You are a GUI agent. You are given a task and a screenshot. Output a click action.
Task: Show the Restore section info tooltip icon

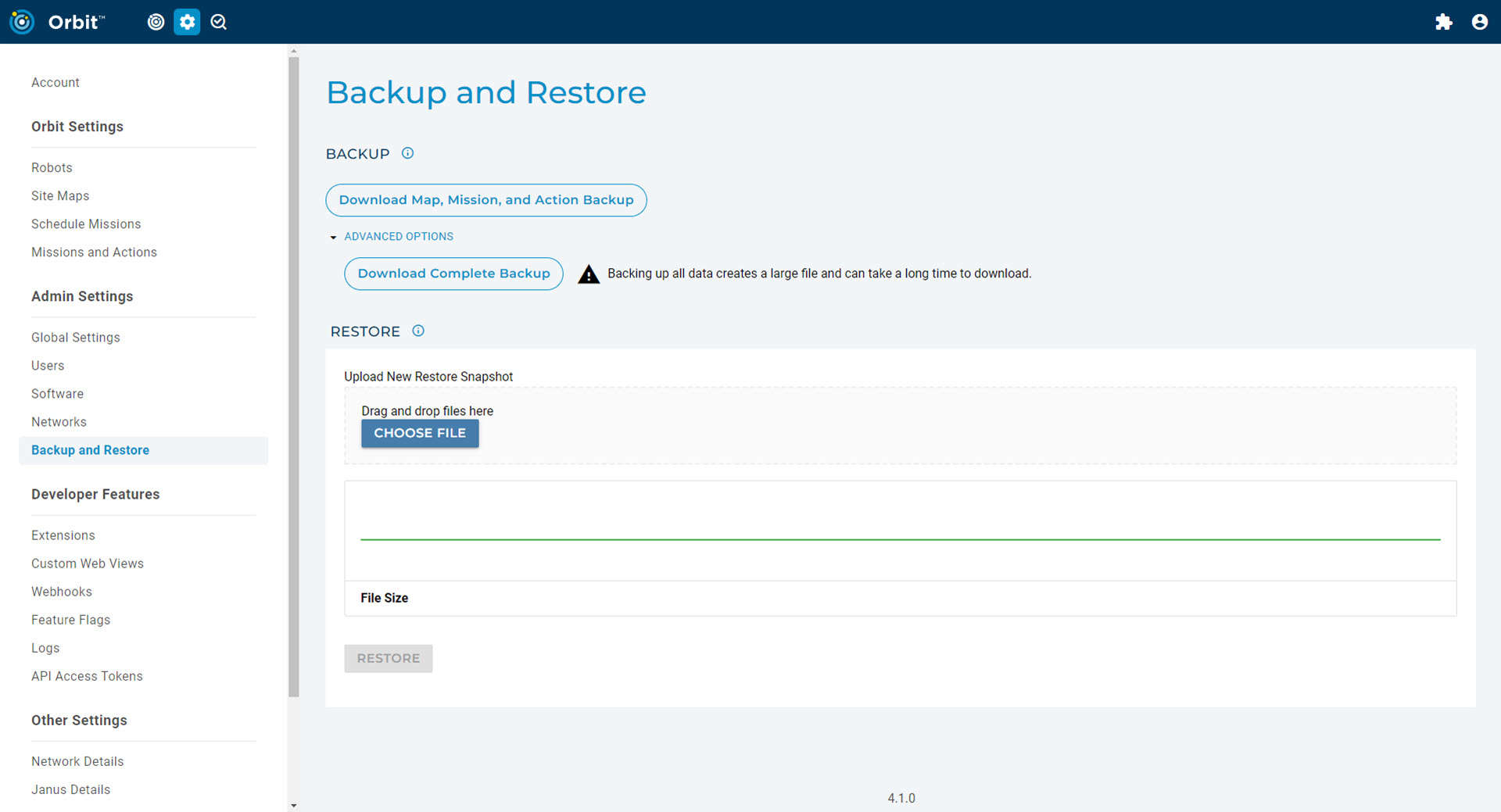point(418,331)
